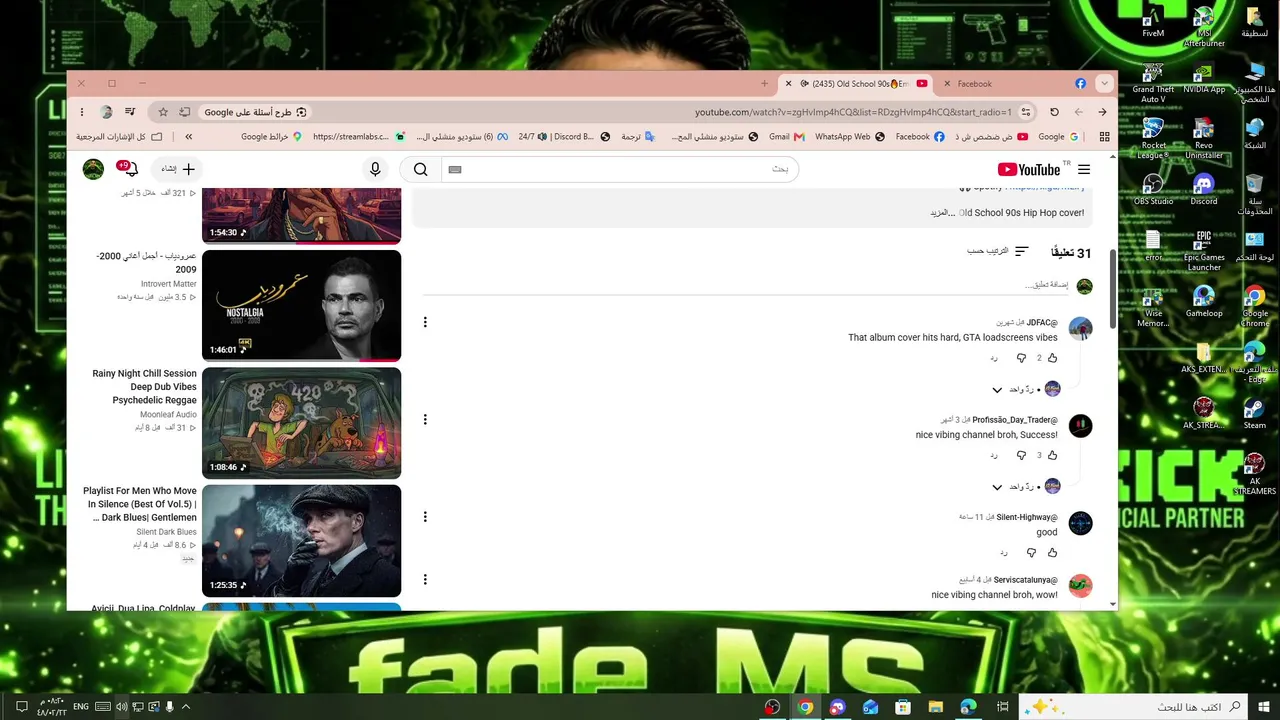Open the Chrome apps grid shortcut
Screen dimensions: 1280x720
[x=1104, y=137]
